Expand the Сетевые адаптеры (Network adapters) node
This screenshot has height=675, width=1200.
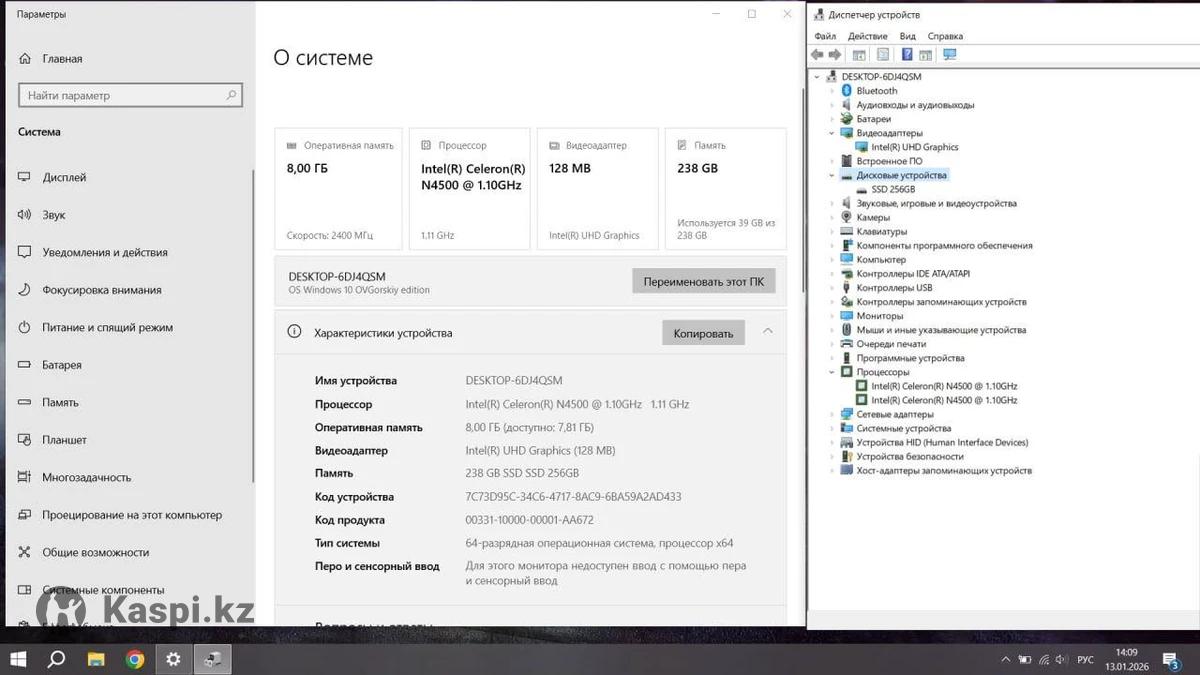pos(831,414)
